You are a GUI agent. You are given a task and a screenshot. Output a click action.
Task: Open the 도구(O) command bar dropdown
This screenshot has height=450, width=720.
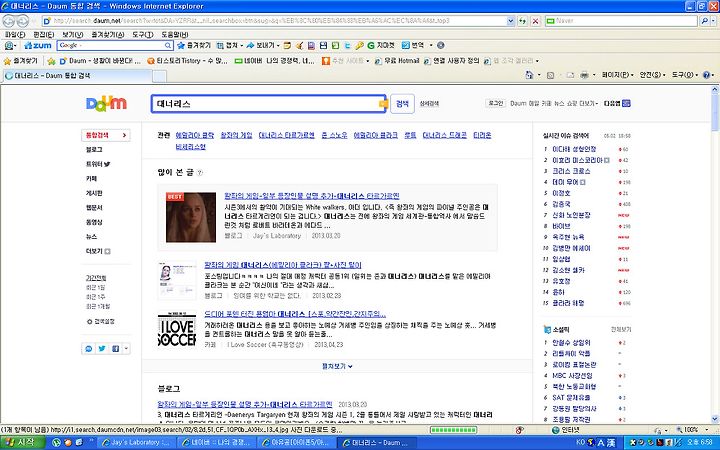685,74
